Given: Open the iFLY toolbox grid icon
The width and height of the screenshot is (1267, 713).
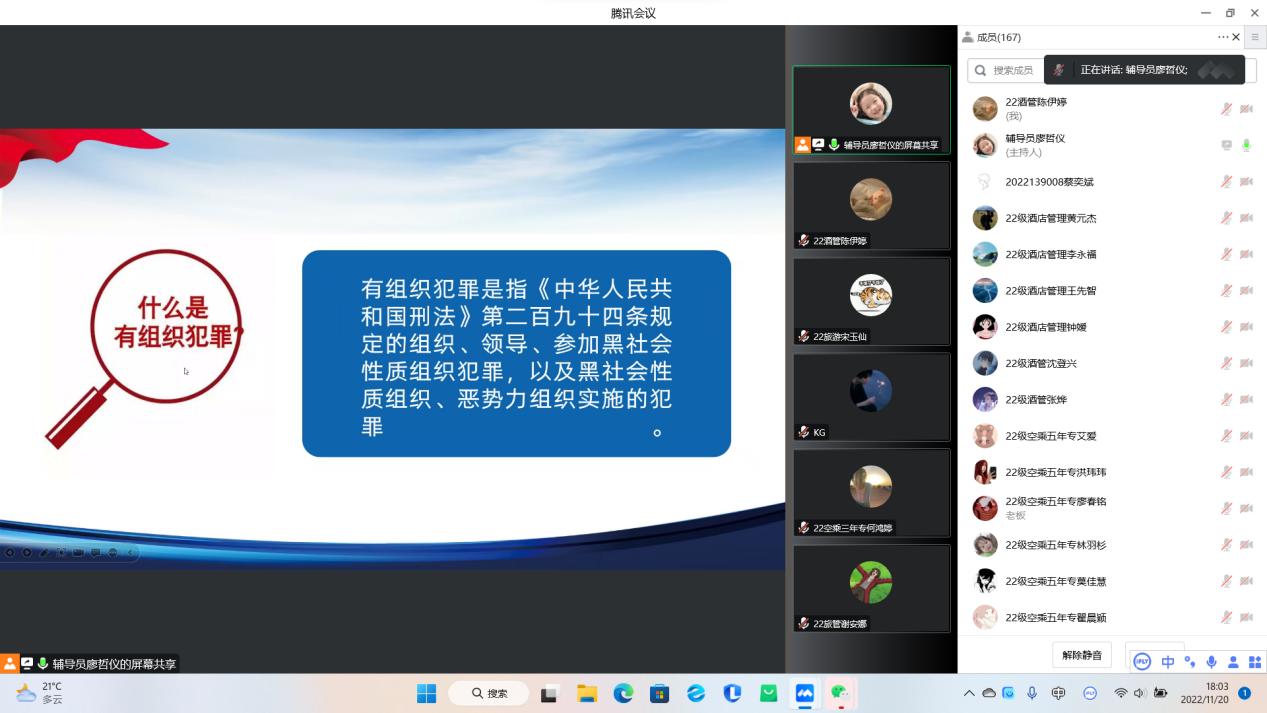Looking at the screenshot, I should (1254, 662).
